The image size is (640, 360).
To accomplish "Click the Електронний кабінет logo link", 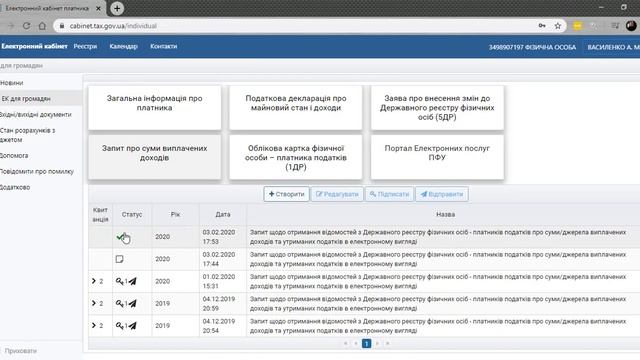I will (34, 47).
